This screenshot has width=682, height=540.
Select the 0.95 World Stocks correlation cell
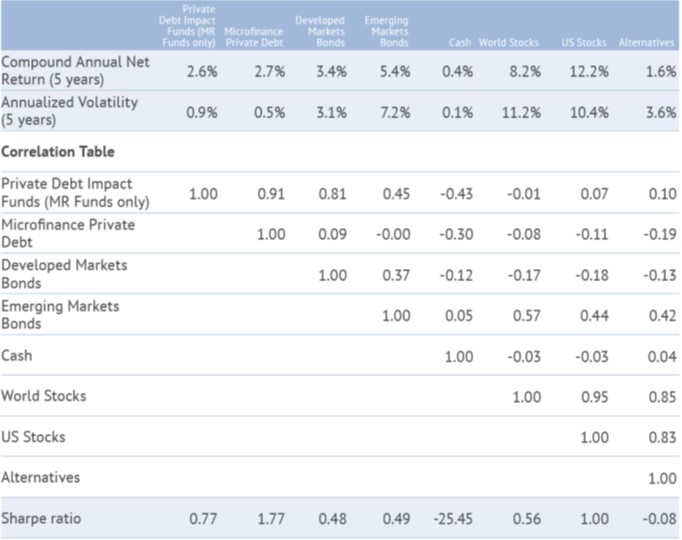pyautogui.click(x=591, y=397)
